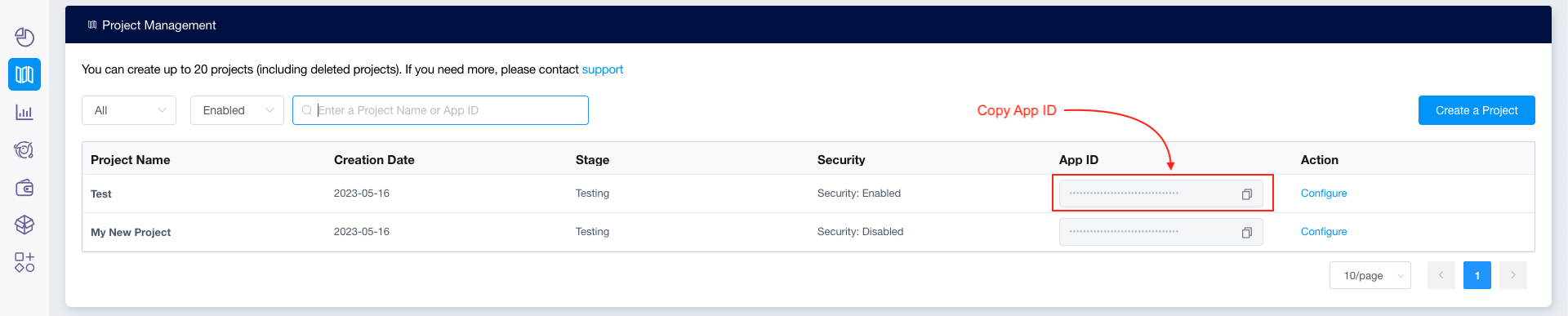Copy App ID for My New Project
This screenshot has height=316, width=1568.
(1246, 233)
